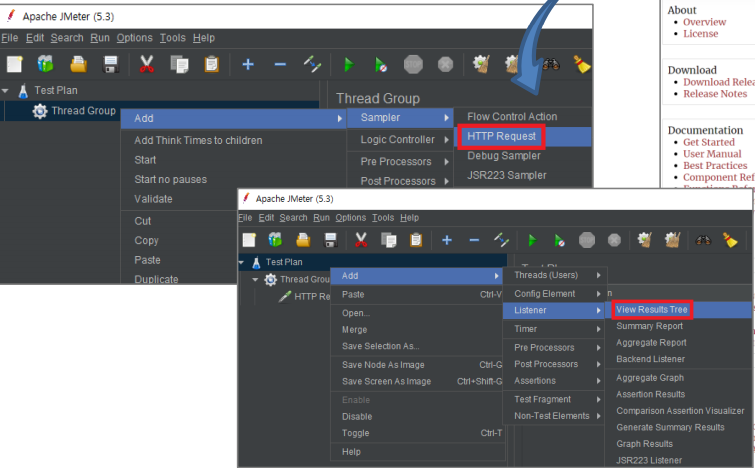Click Clear All icon in front JMeter toolbar
This screenshot has height=468, width=755.
point(730,240)
